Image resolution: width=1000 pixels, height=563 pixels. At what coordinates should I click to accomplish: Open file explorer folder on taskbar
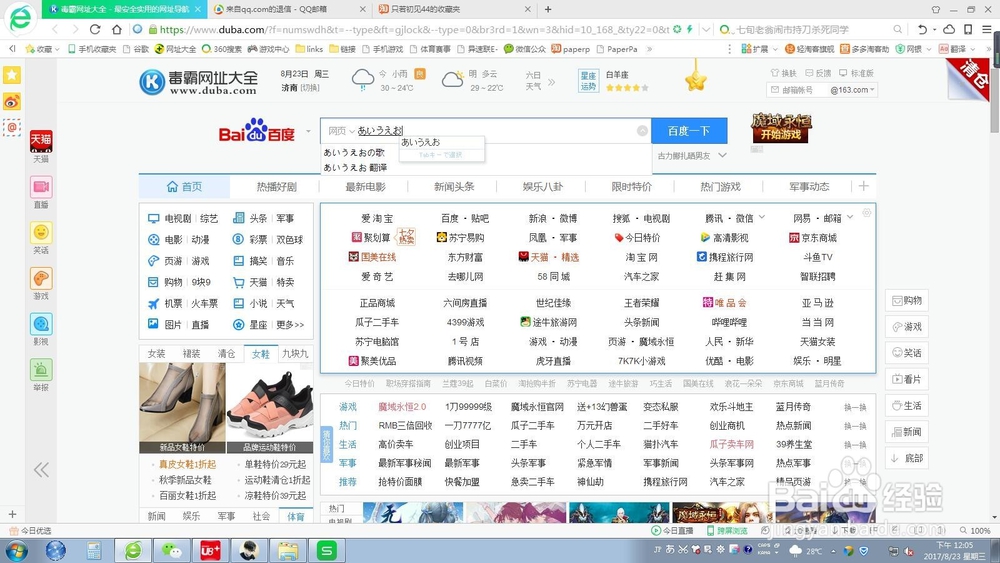(288, 550)
